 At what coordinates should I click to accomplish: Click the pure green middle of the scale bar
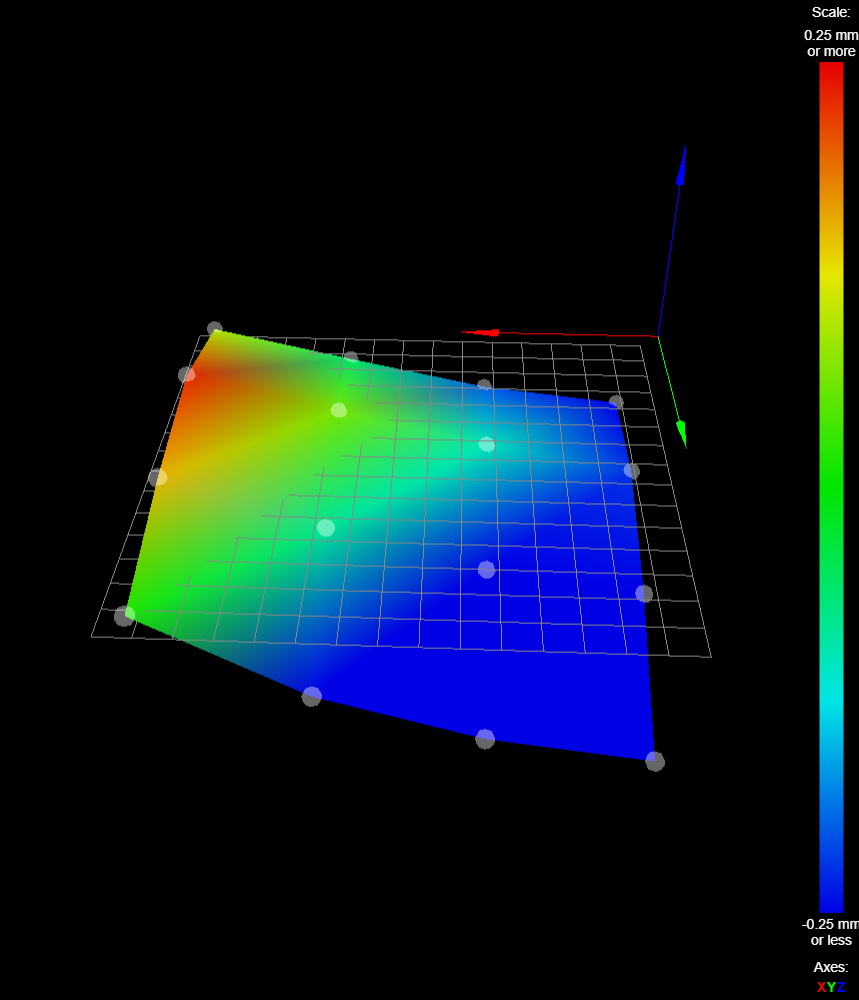point(831,490)
